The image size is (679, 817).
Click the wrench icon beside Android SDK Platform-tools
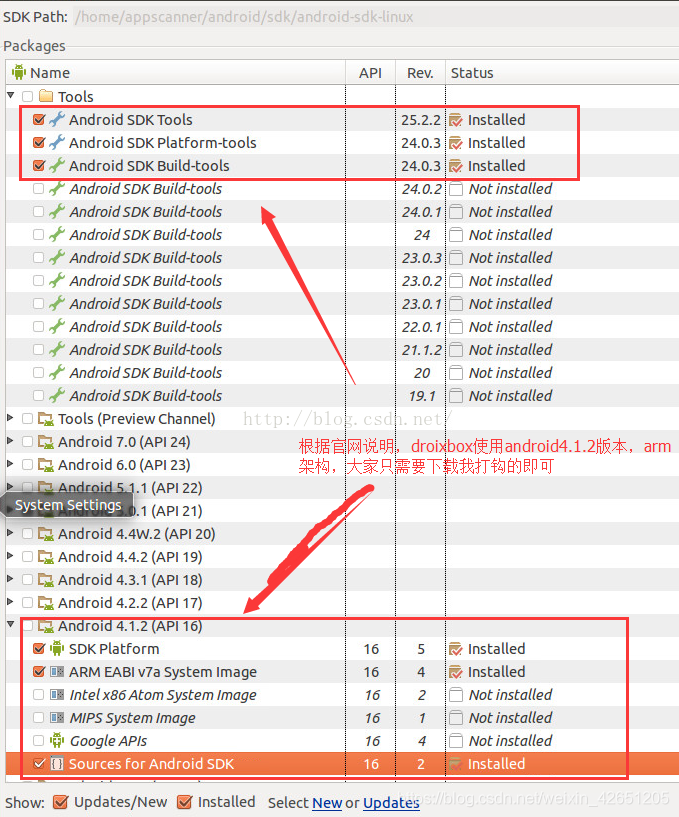(x=57, y=142)
